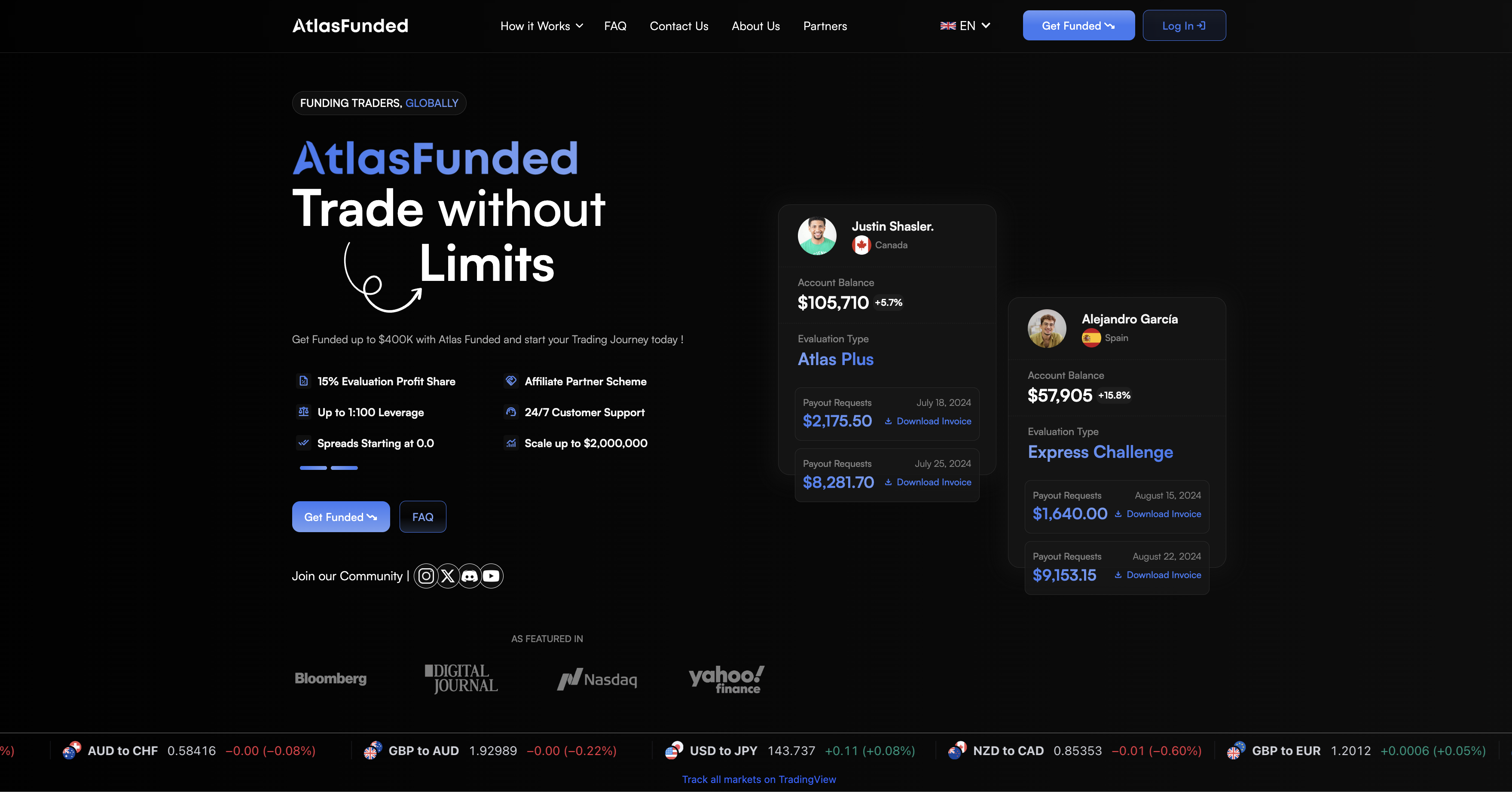Viewport: 1512px width, 792px height.
Task: Click the +15.8% balance change badge
Action: click(1114, 396)
